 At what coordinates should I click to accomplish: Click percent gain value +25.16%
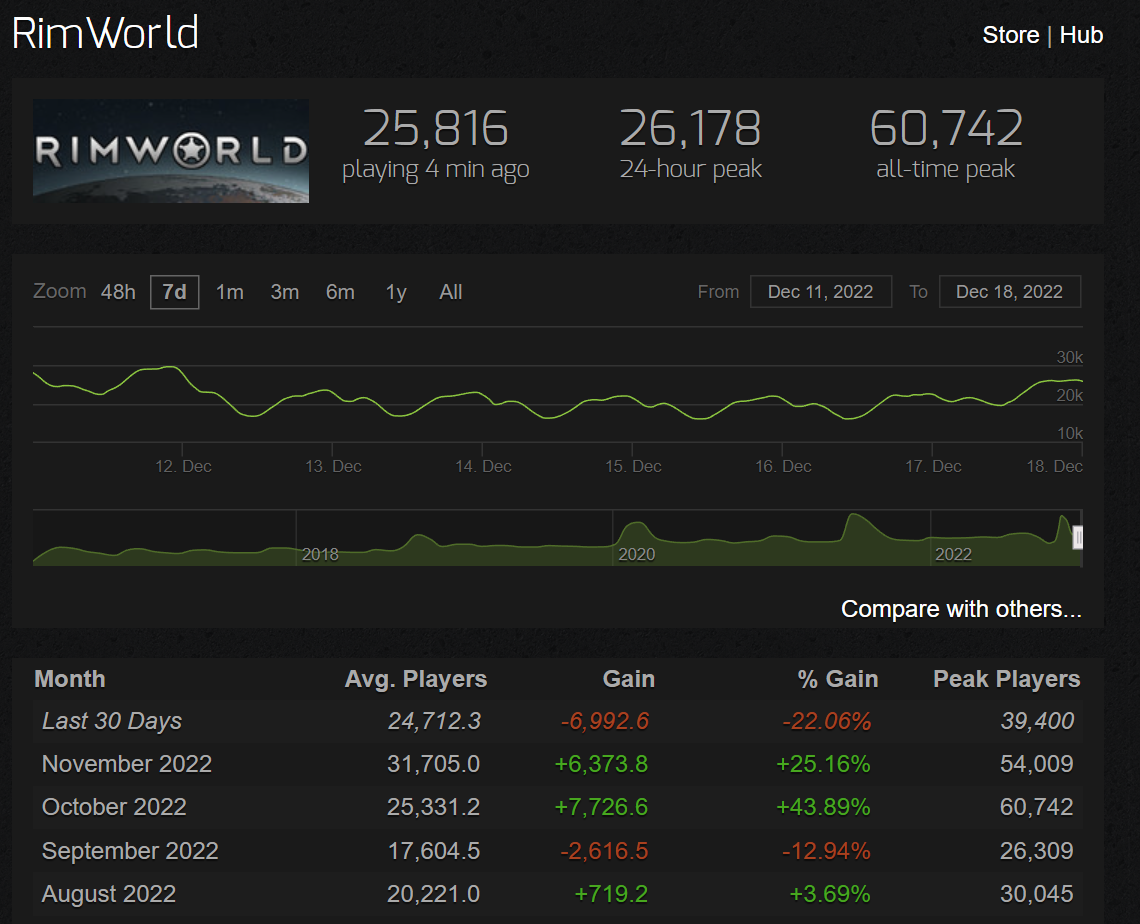[x=823, y=764]
